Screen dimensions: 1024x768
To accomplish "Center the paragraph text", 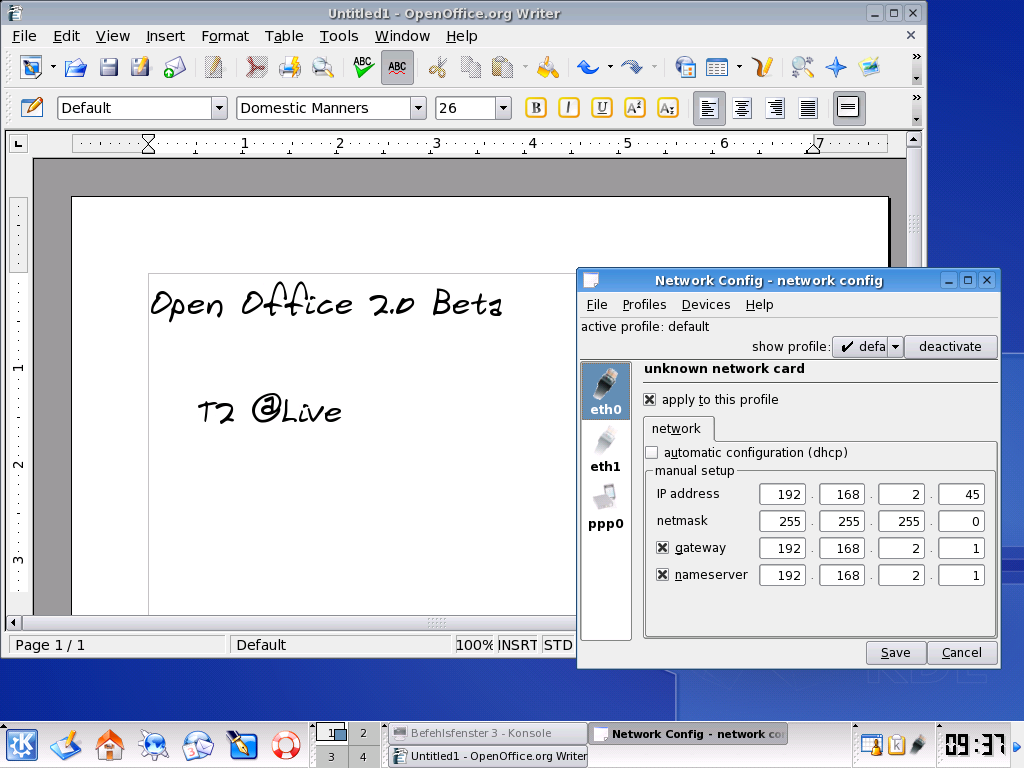I will point(742,108).
